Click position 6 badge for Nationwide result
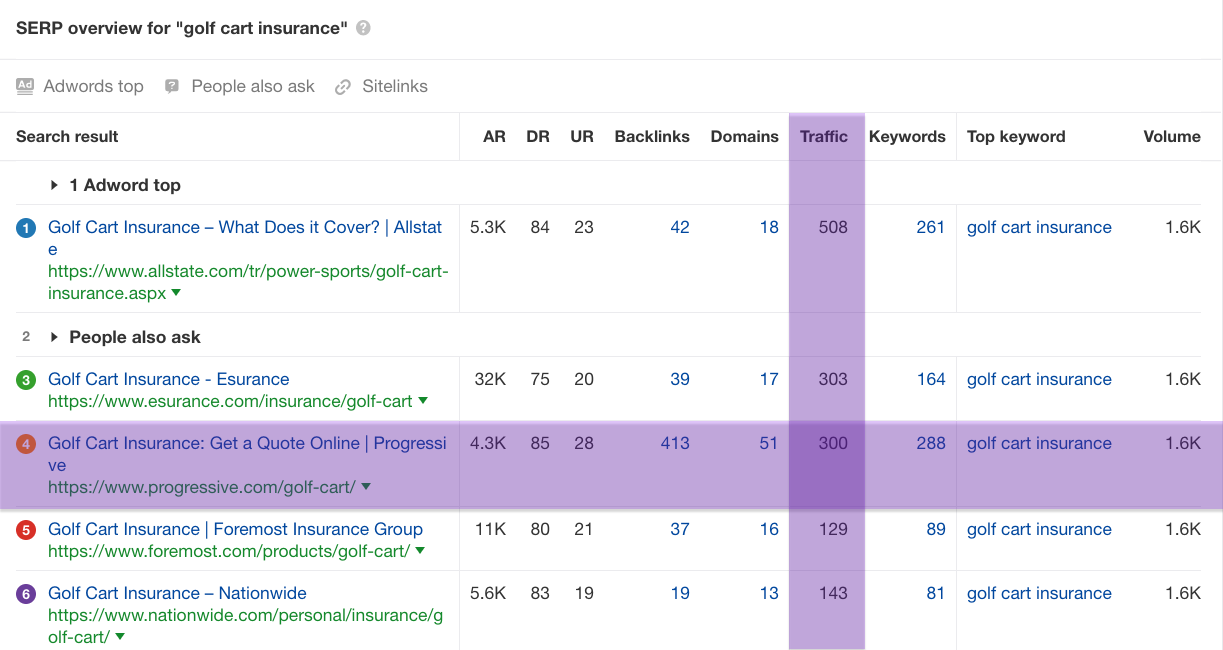Viewport: 1223px width, 650px height. (x=26, y=594)
